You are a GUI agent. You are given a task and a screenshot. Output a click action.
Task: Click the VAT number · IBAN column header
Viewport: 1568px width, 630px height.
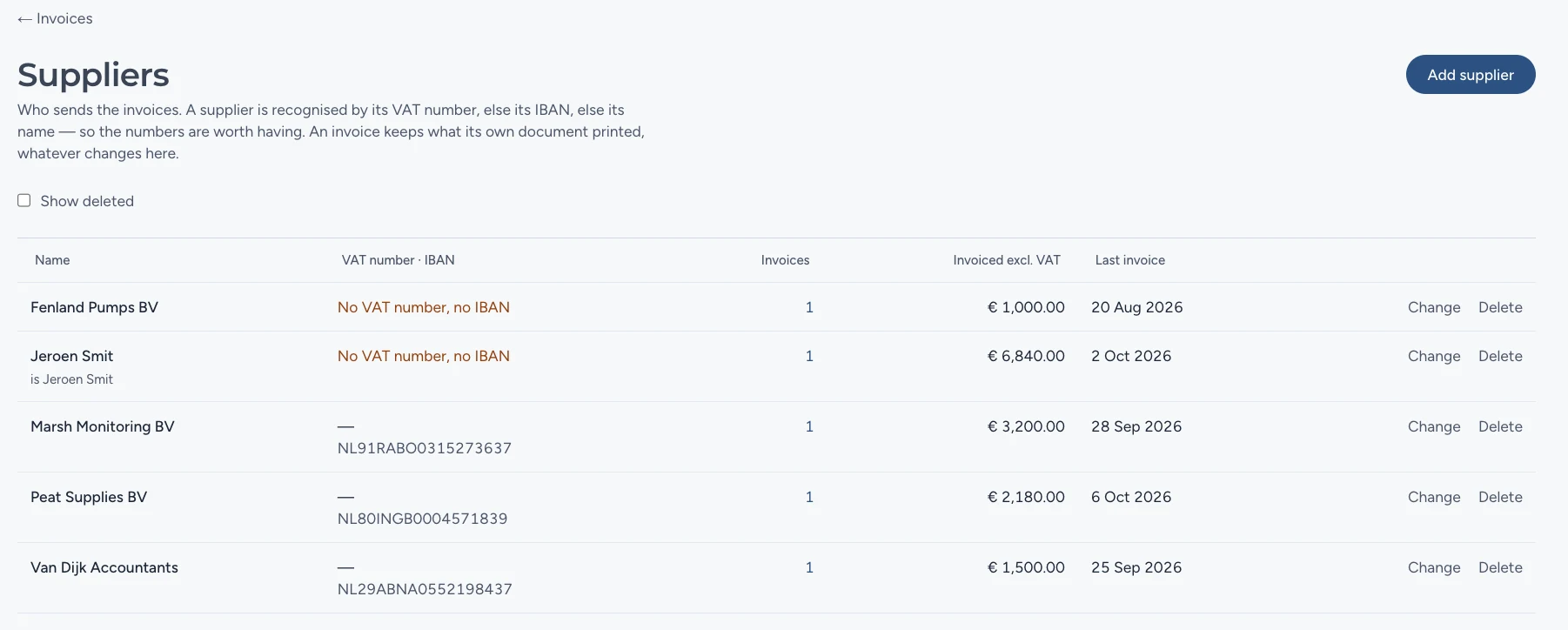399,260
